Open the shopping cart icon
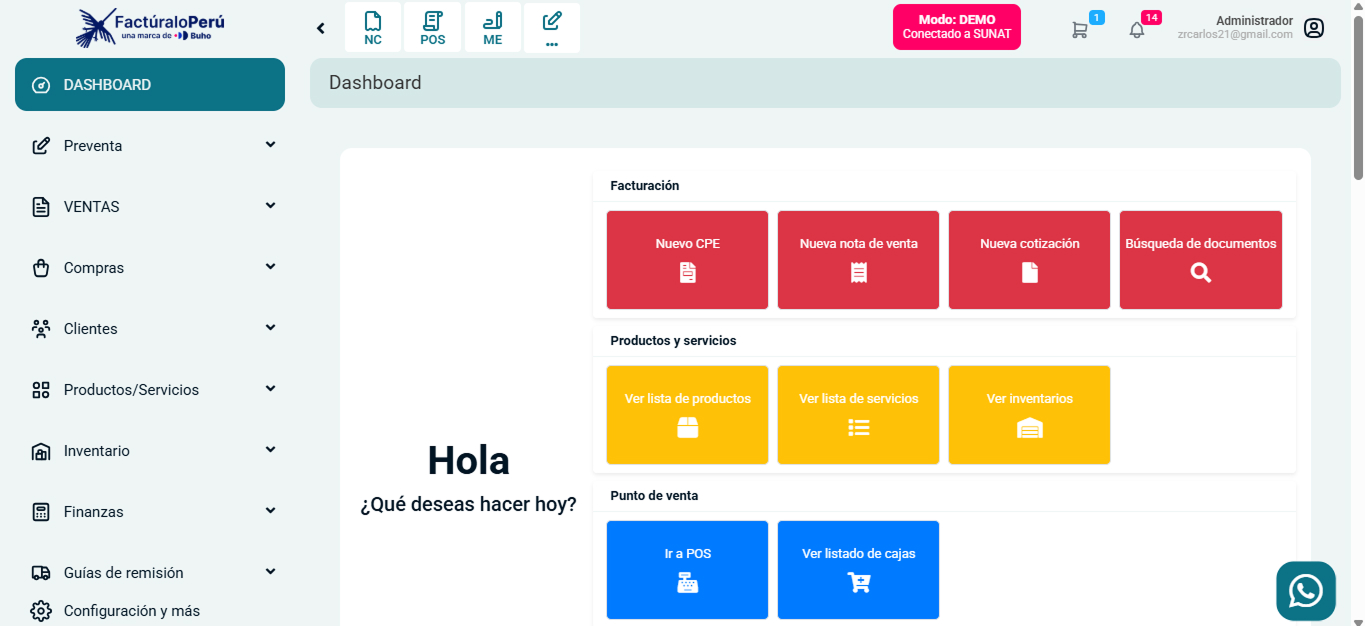 [1080, 30]
